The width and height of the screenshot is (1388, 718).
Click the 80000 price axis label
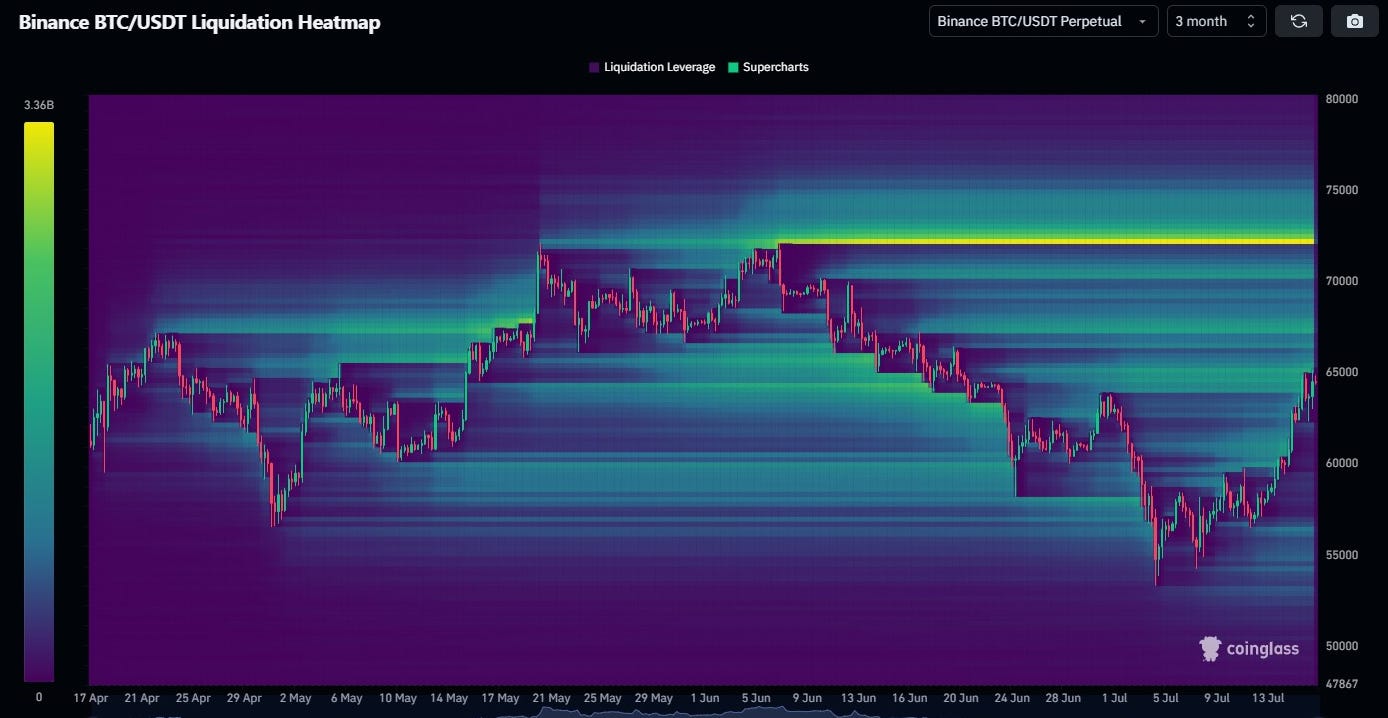click(x=1342, y=99)
